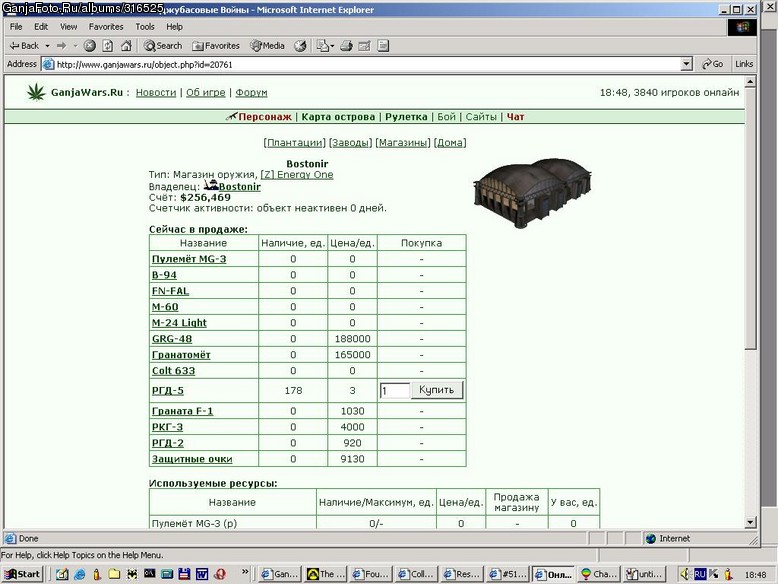Click the page scrollbar down arrow
The width and height of the screenshot is (778, 584).
(x=750, y=522)
